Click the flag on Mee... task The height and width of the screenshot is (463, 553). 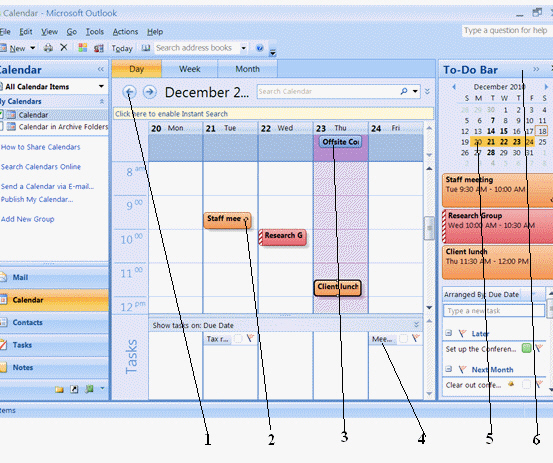click(x=415, y=339)
